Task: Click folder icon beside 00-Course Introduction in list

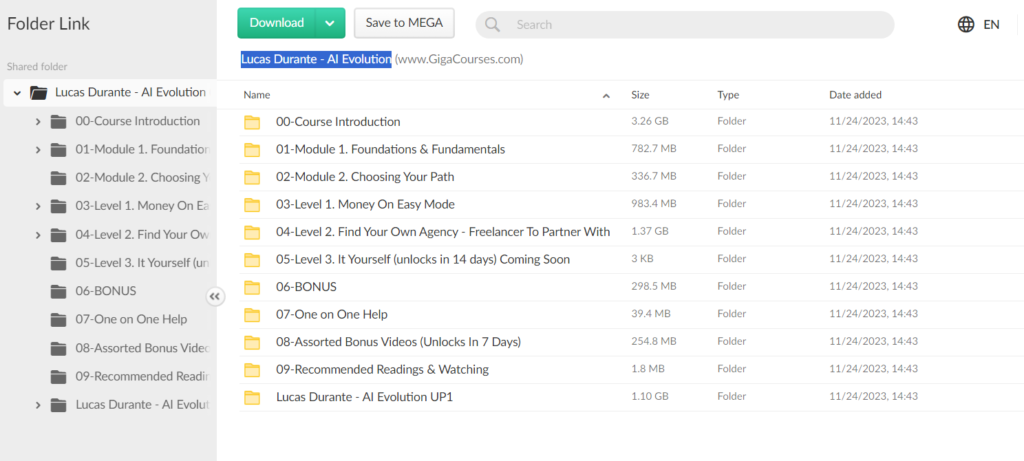Action: 252,122
